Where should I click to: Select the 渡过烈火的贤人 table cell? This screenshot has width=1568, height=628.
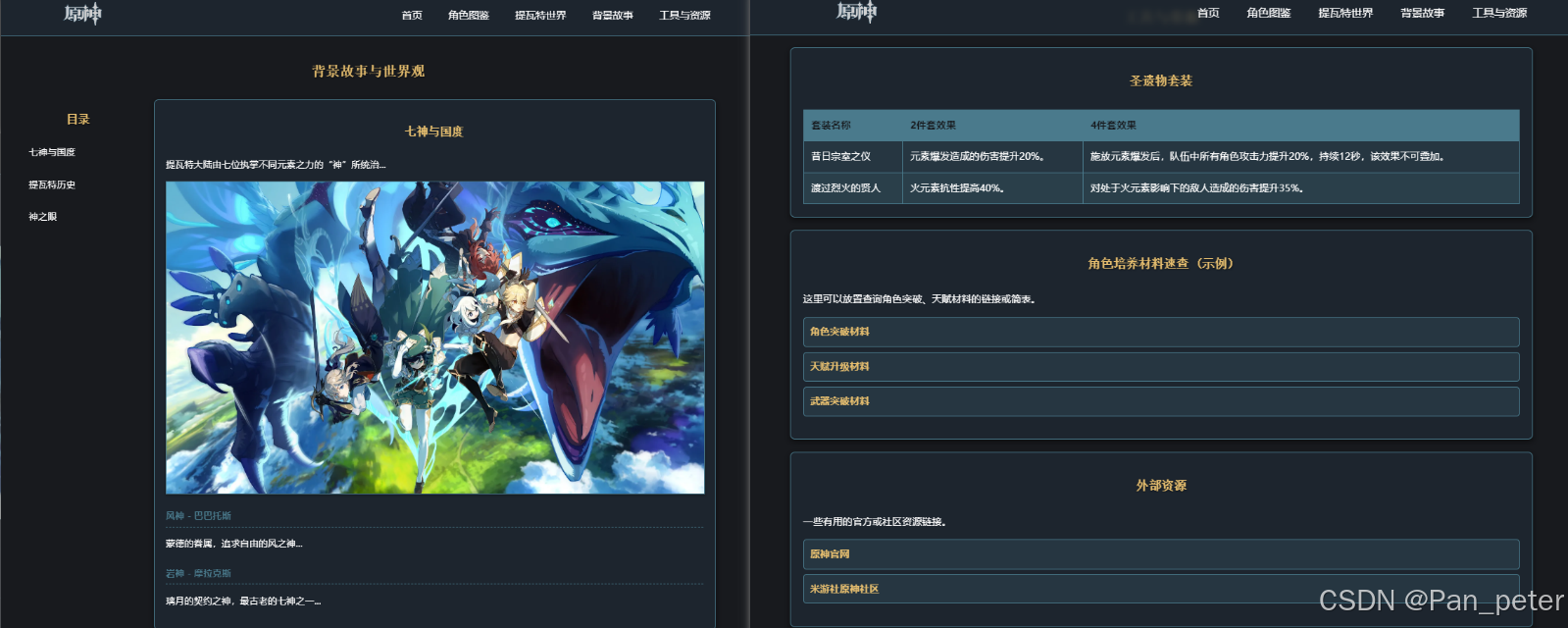pos(853,188)
